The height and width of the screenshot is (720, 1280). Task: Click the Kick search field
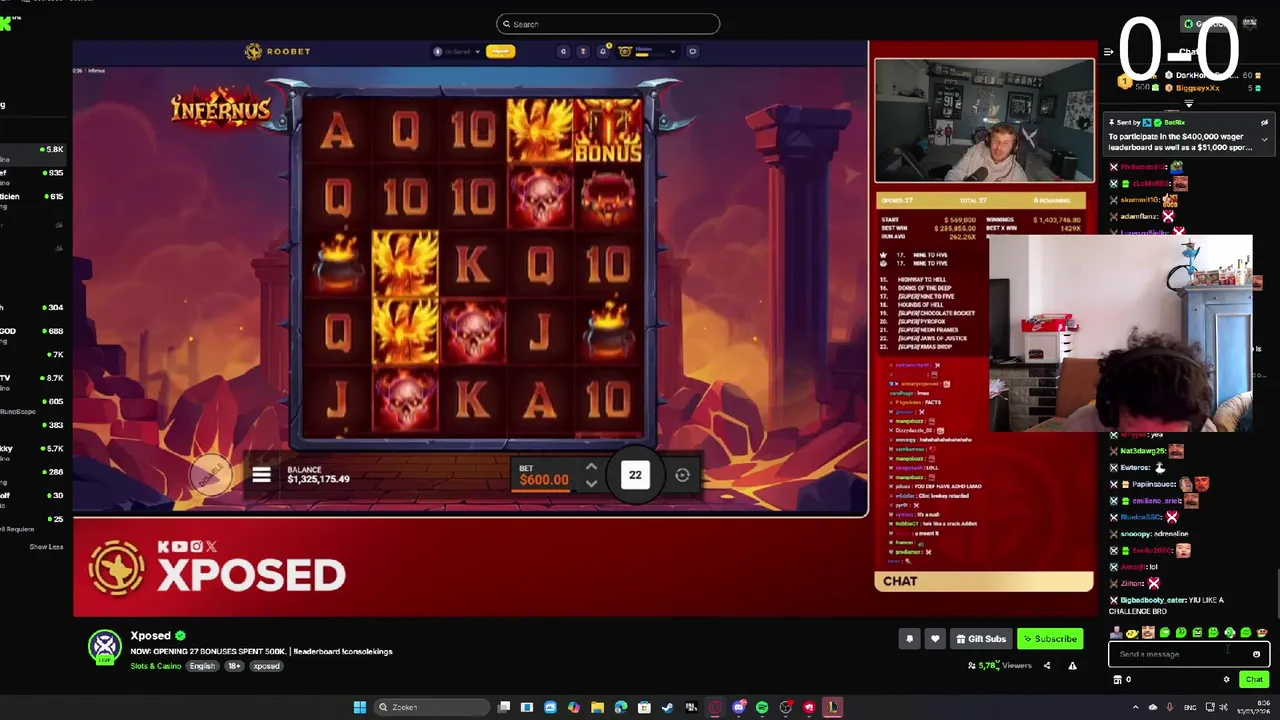pos(607,24)
